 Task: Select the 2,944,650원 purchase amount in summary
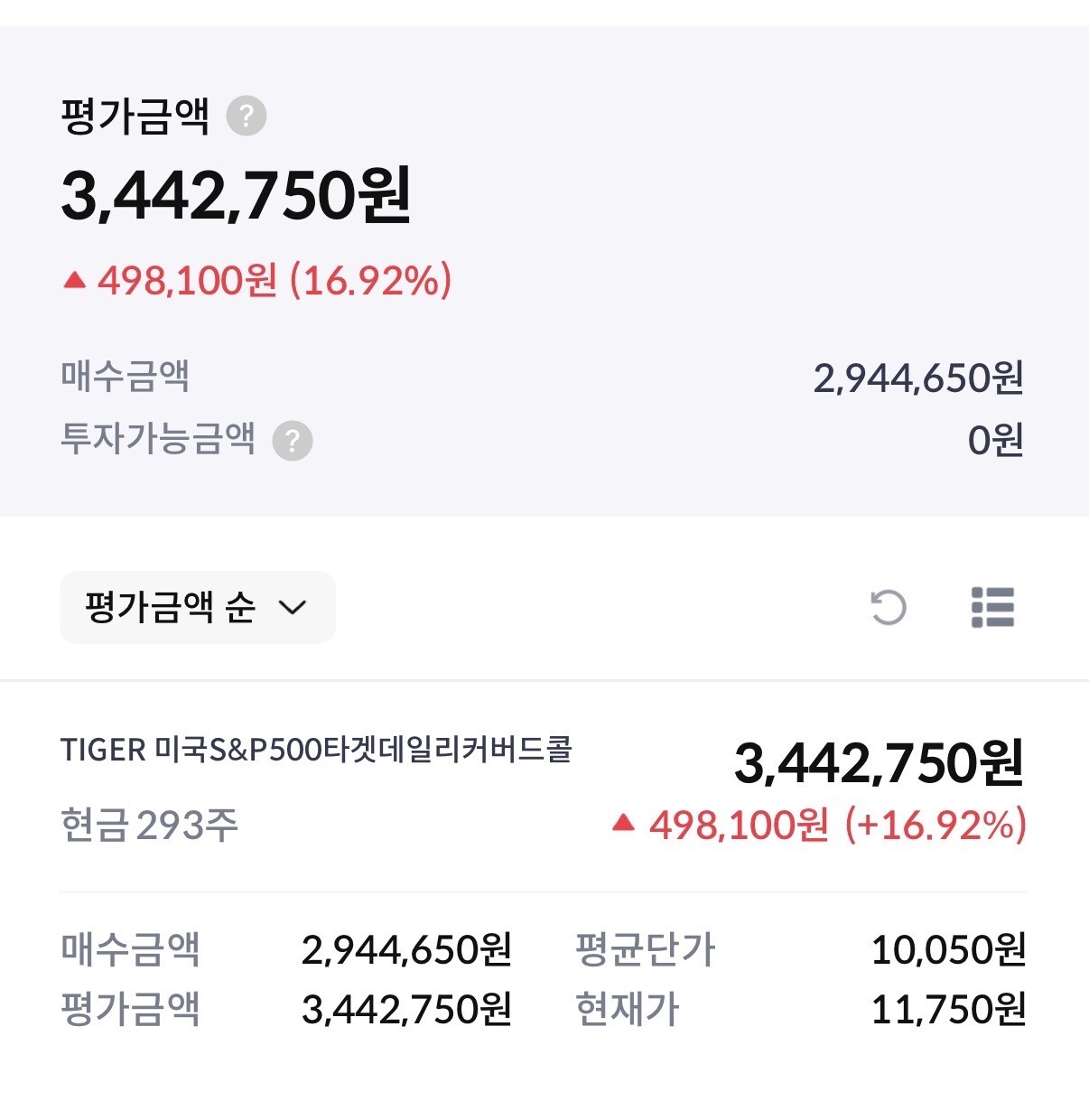(x=918, y=378)
